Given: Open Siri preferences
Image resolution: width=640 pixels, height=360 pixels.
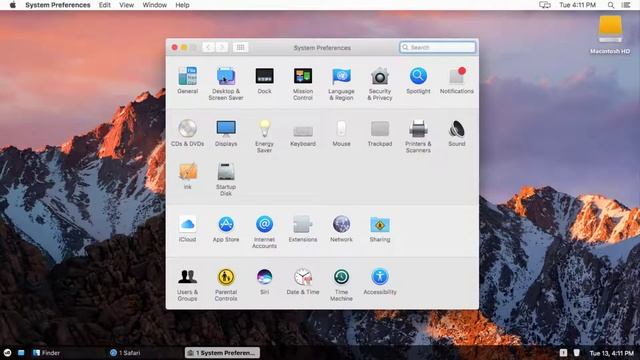Looking at the screenshot, I should click(x=264, y=281).
